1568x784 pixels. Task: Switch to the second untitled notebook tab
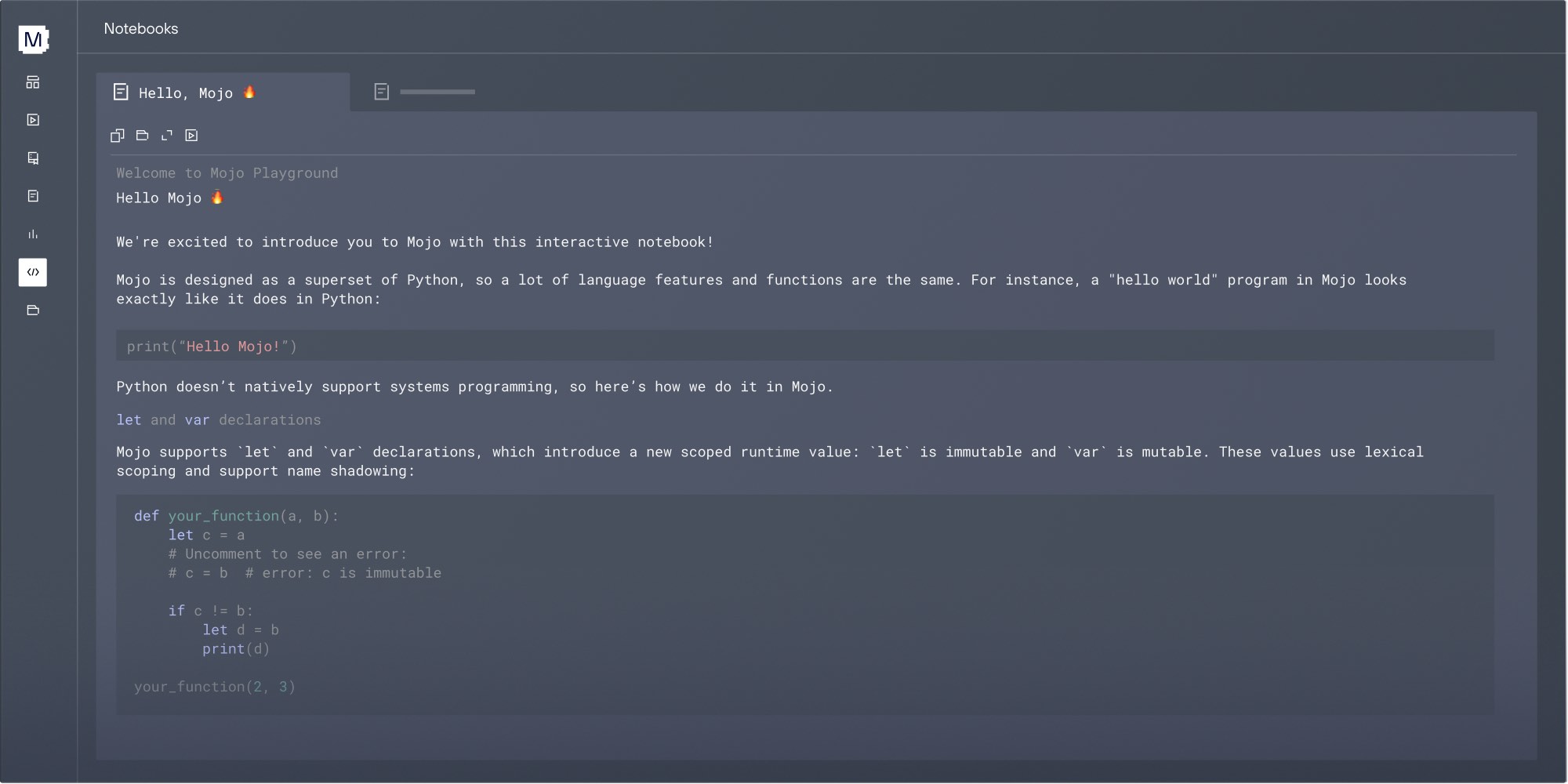coord(425,93)
